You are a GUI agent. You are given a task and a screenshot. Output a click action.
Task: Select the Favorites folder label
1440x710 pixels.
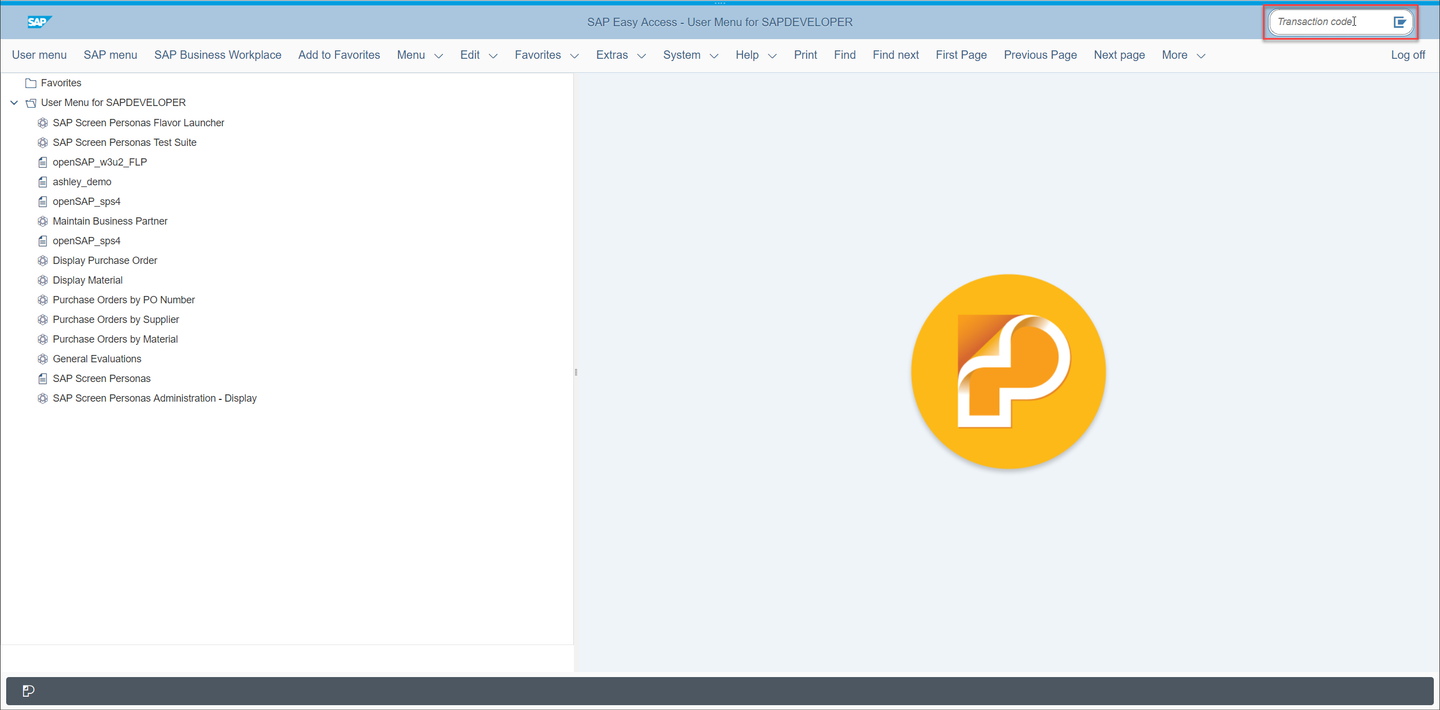tap(61, 83)
